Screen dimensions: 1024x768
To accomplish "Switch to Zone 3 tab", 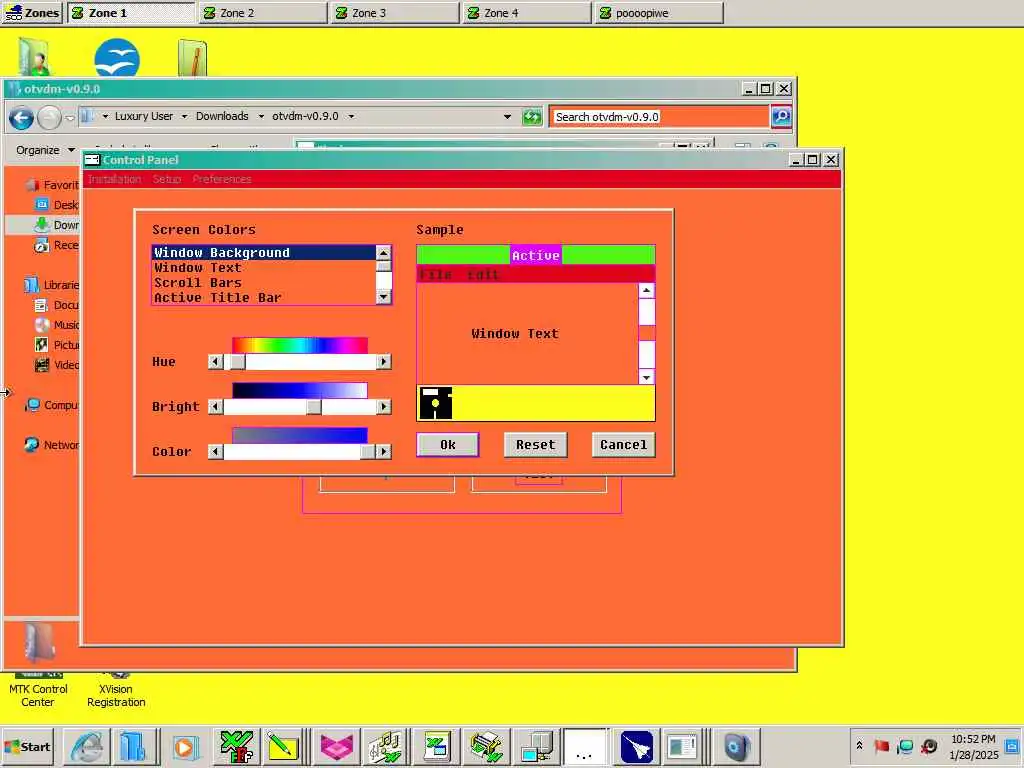I will [x=394, y=12].
